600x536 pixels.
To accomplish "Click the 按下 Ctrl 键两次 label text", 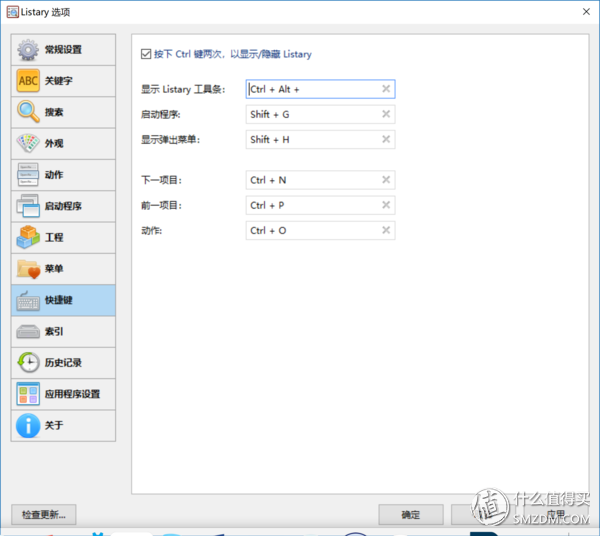I will pos(233,54).
